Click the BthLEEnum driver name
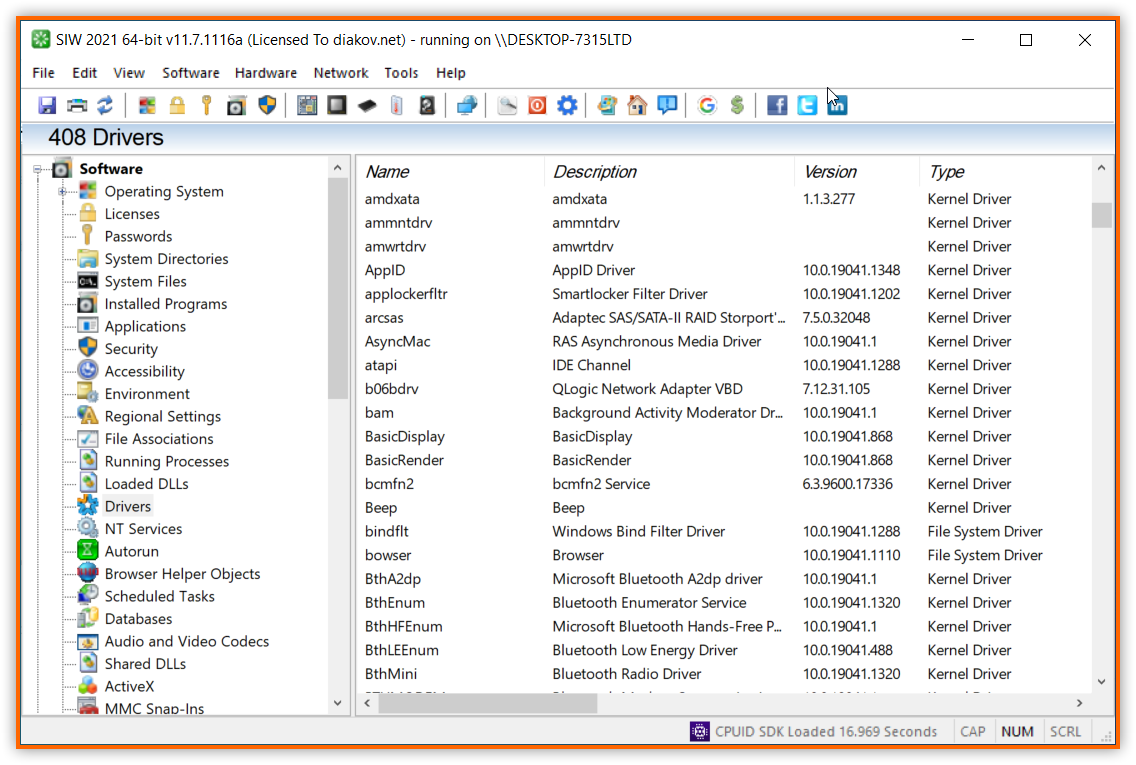 click(x=402, y=651)
